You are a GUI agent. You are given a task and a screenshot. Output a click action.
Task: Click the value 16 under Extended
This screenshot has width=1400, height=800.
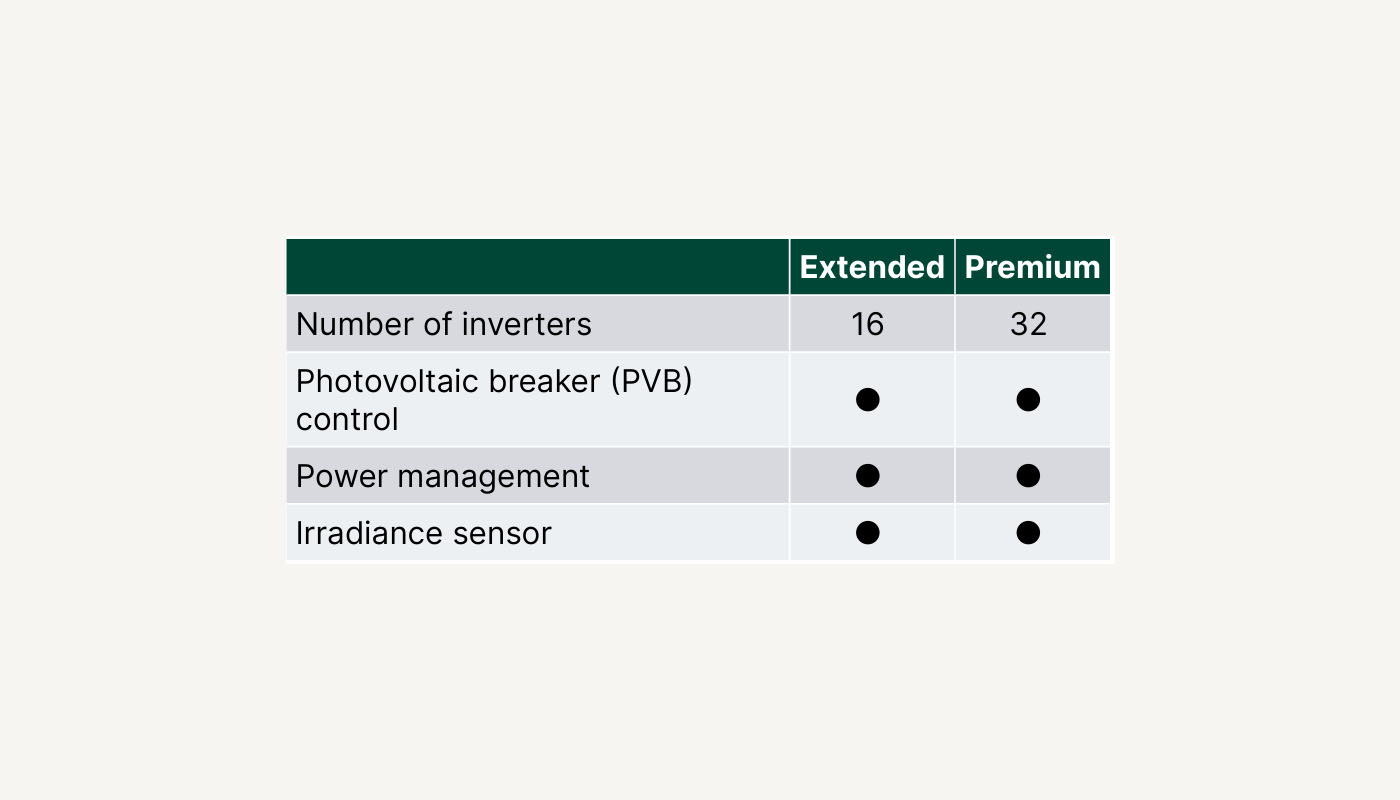click(x=868, y=324)
